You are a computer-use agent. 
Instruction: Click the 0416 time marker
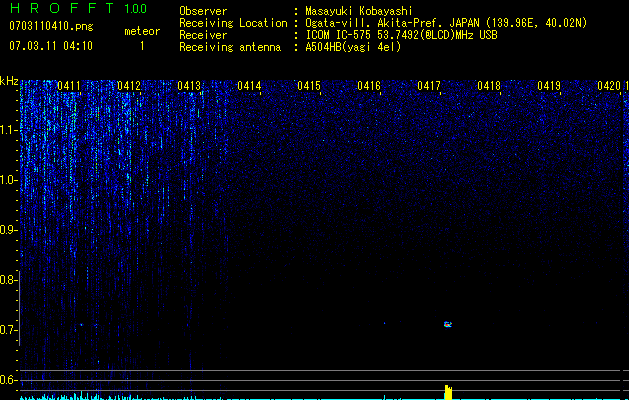pyautogui.click(x=369, y=86)
